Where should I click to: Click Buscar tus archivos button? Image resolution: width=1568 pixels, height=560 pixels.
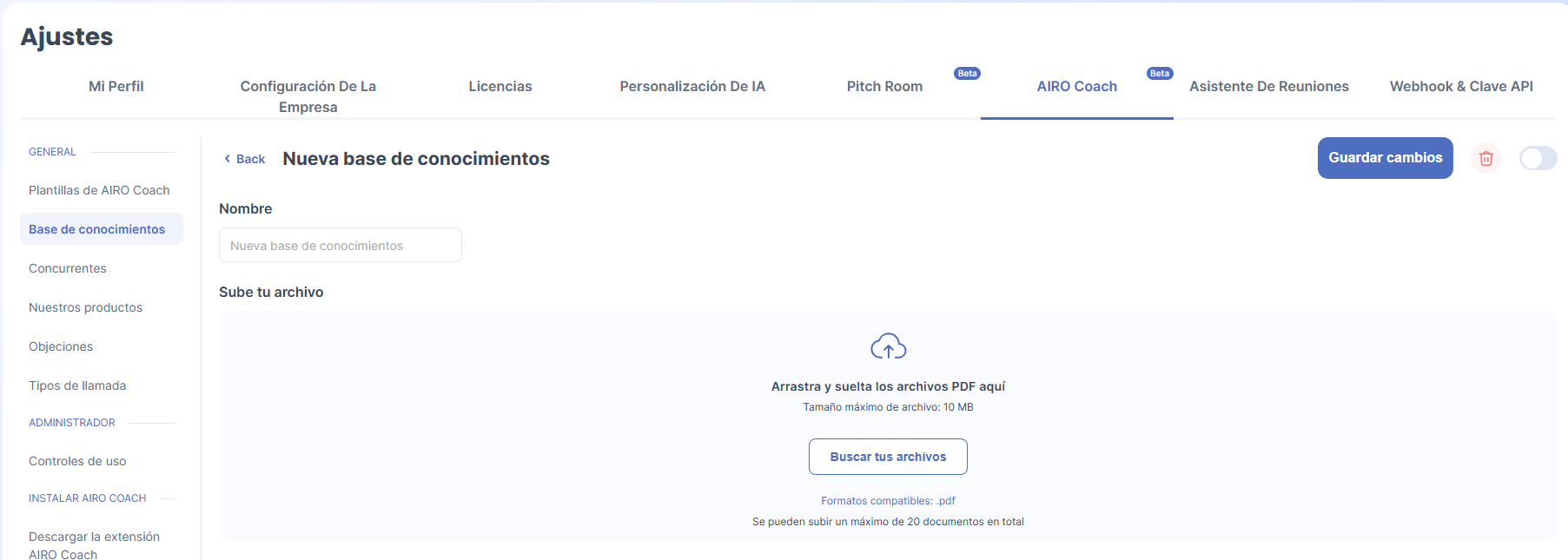[888, 457]
